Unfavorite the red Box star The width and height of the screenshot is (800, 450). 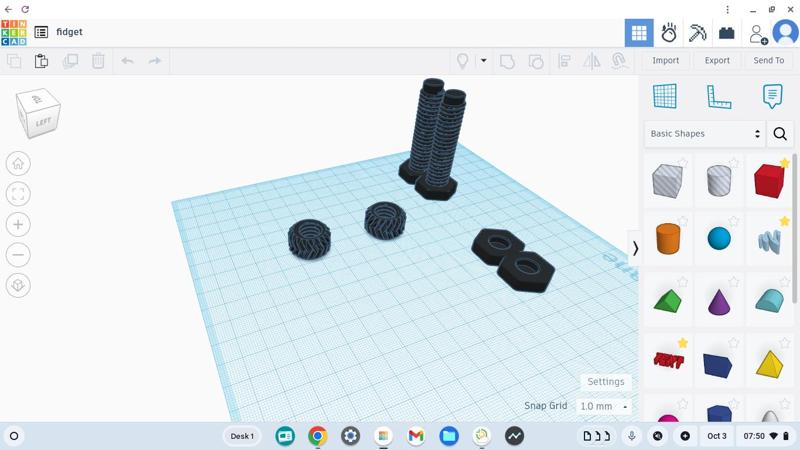point(785,163)
